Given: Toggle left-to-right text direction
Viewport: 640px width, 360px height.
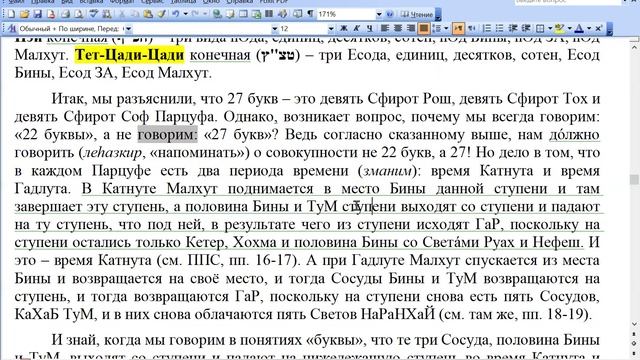Looking at the screenshot, I should [x=458, y=28].
